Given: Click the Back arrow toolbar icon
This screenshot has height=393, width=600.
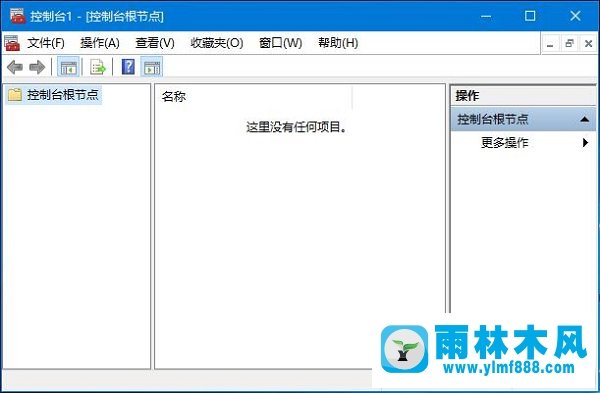Looking at the screenshot, I should [x=15, y=67].
